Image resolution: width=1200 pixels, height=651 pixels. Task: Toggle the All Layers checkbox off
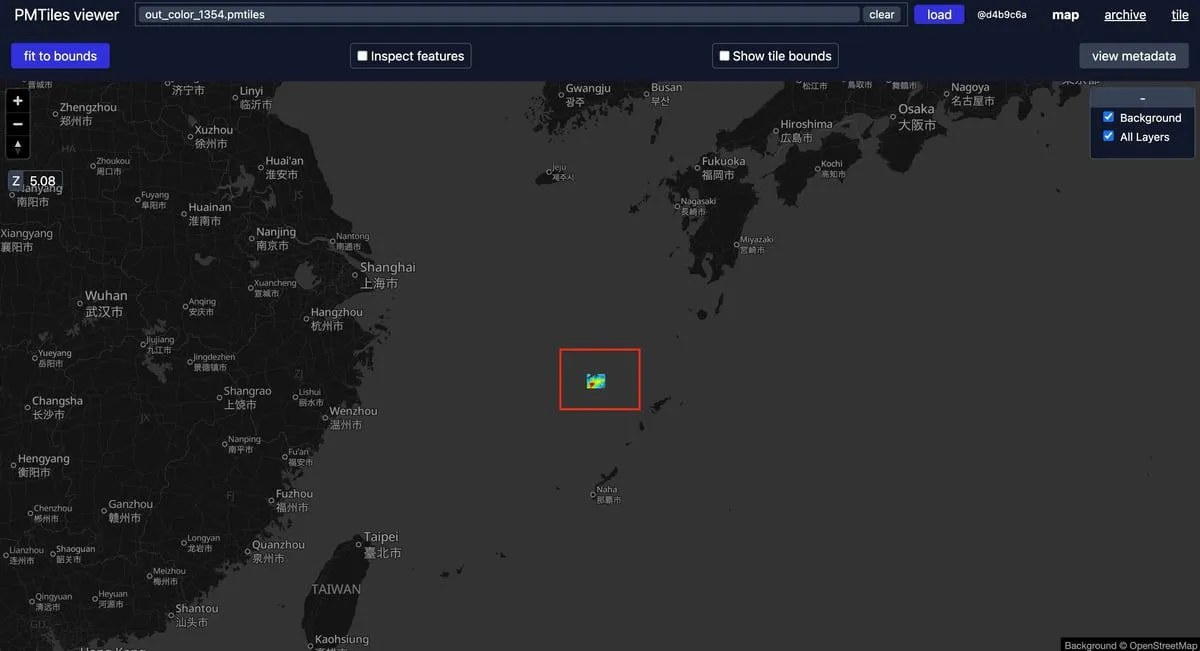(1108, 136)
